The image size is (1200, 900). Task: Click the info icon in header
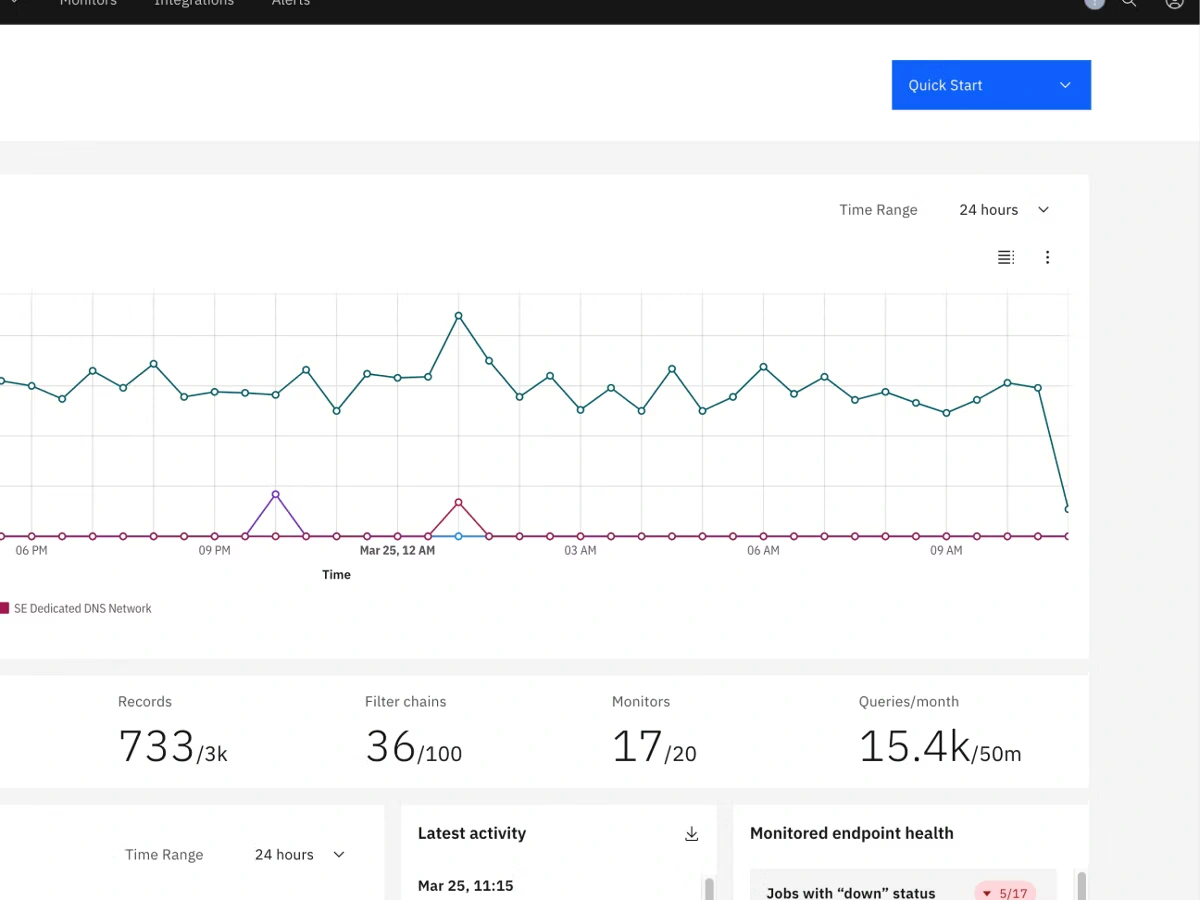[x=1095, y=3]
